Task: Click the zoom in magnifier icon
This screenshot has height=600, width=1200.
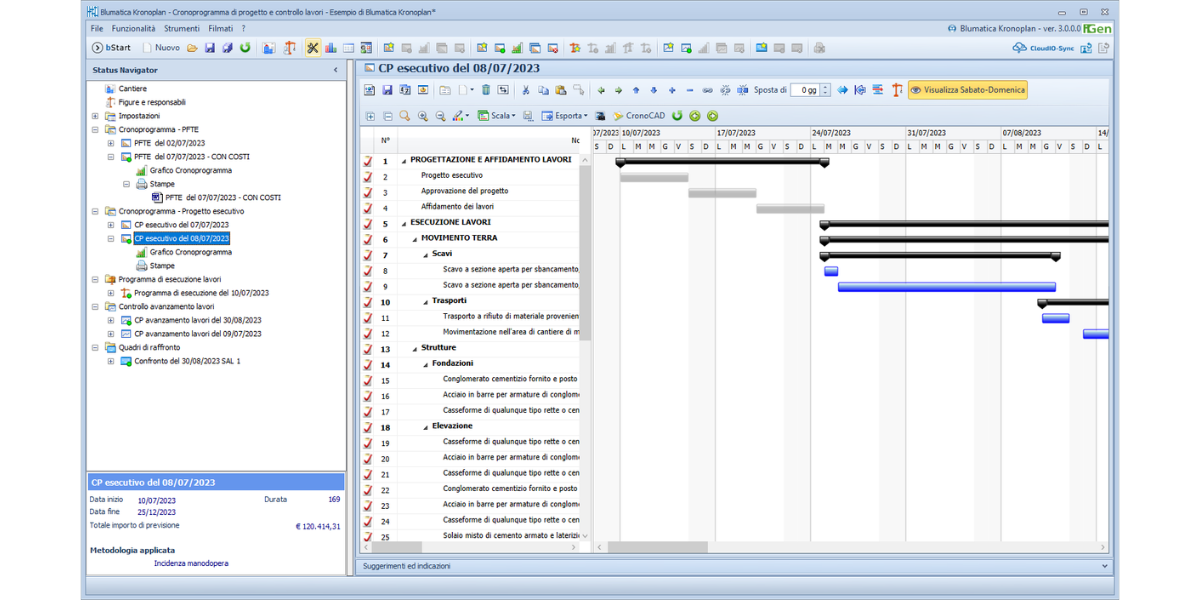Action: click(x=422, y=116)
